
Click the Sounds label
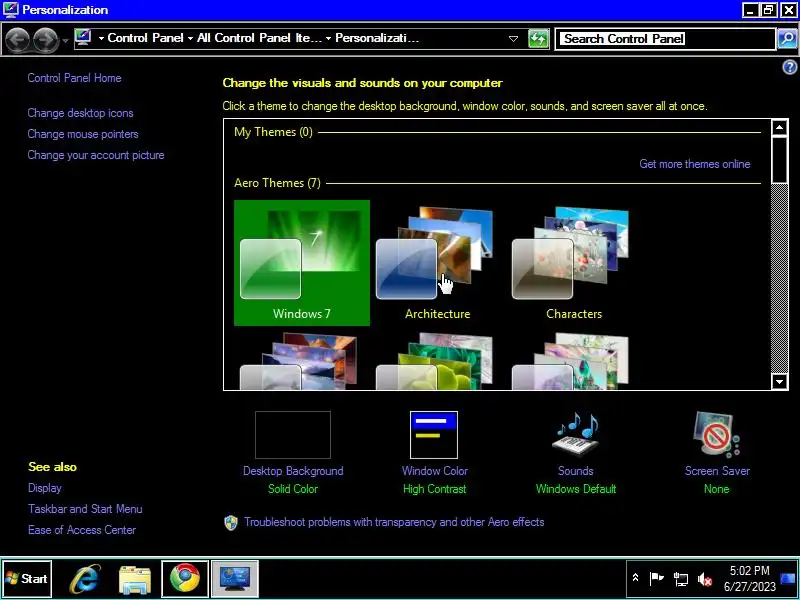[x=576, y=471]
